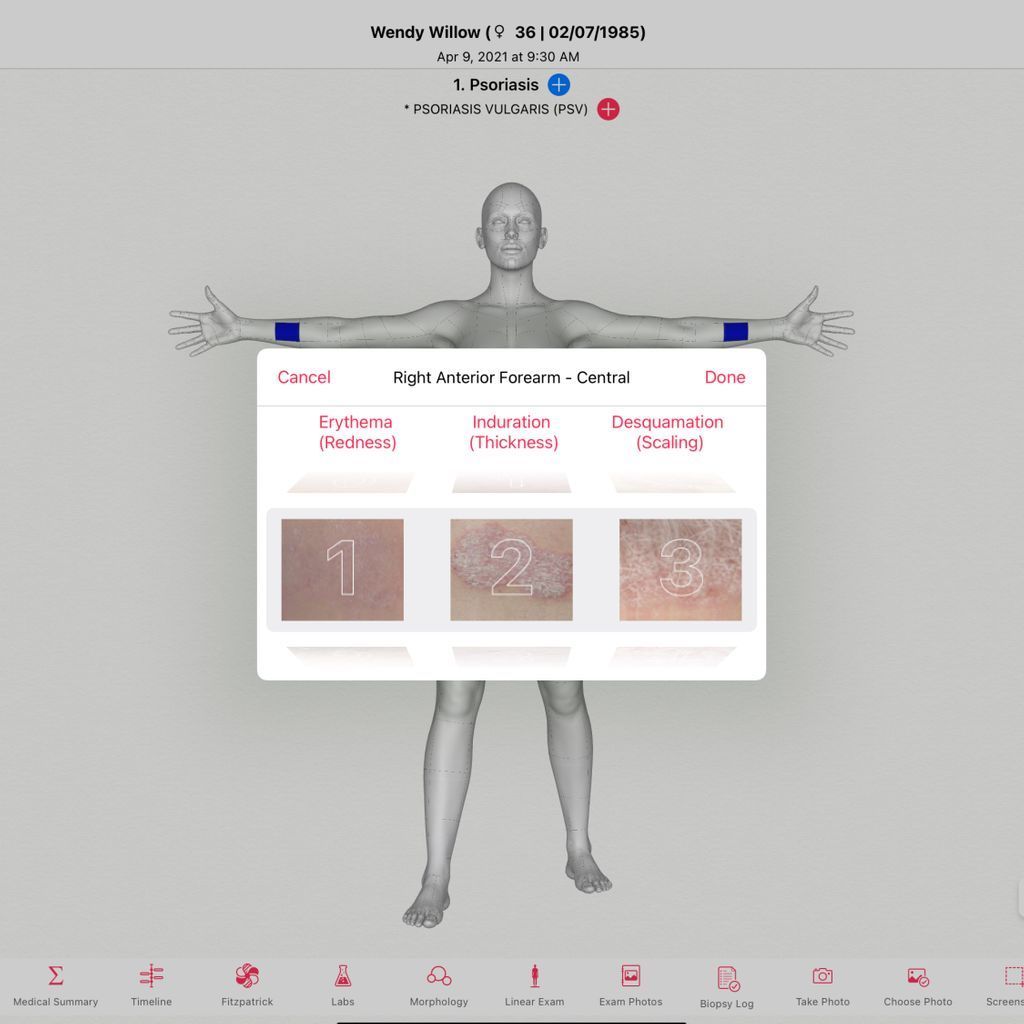Tap the 3D model's head
This screenshot has width=1024, height=1024.
511,225
